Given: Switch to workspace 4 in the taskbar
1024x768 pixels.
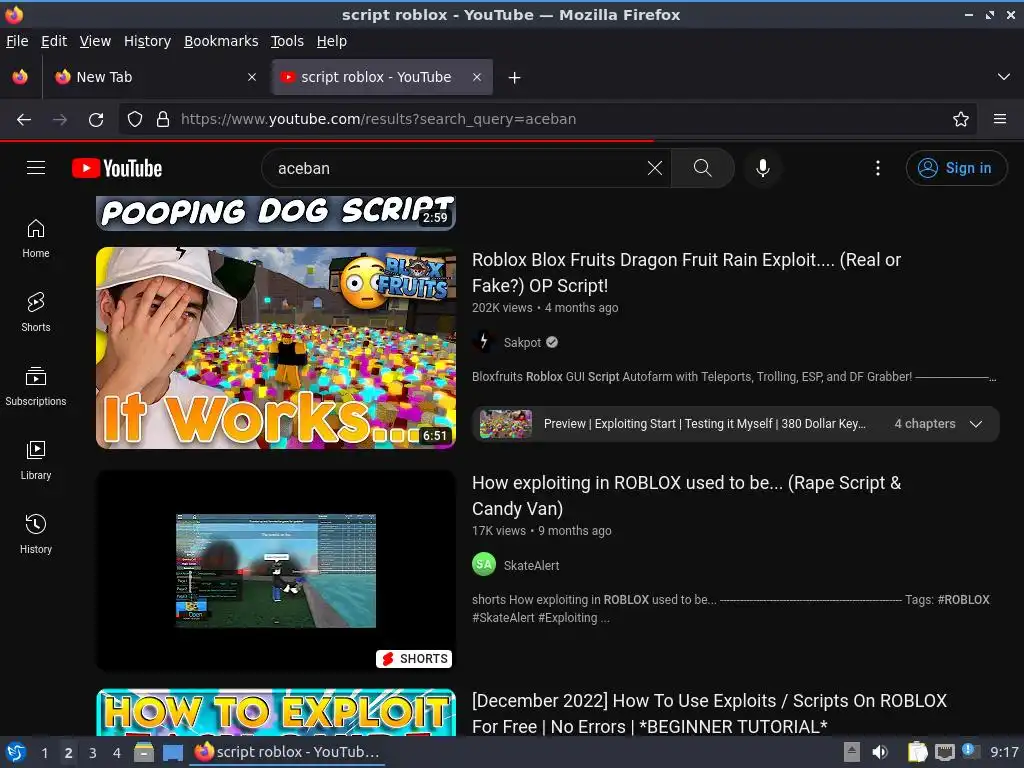Looking at the screenshot, I should click(117, 753).
